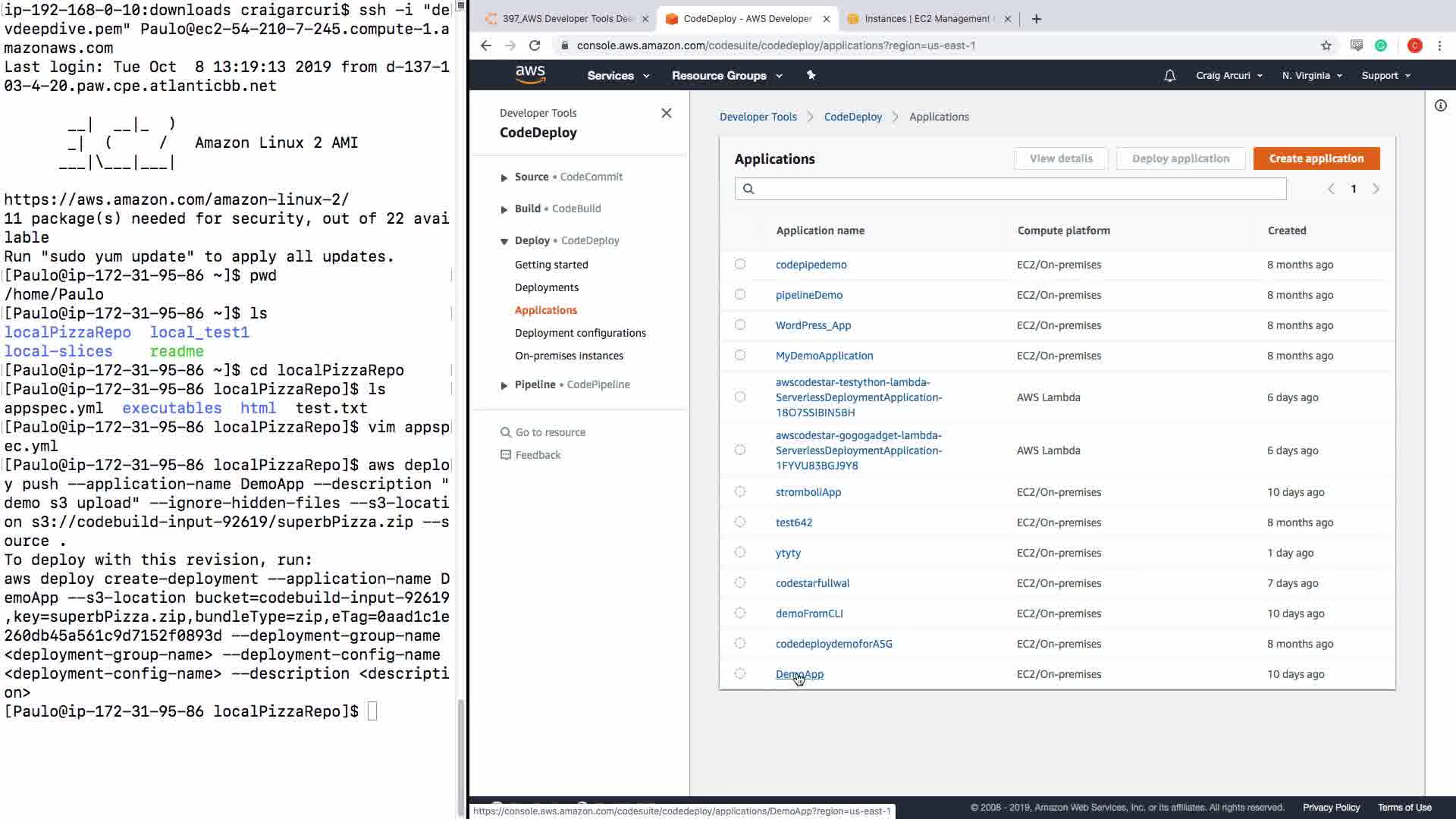Viewport: 1456px width, 819px height.
Task: Click the pin shortcut icon in AWS navbar
Action: tap(811, 75)
